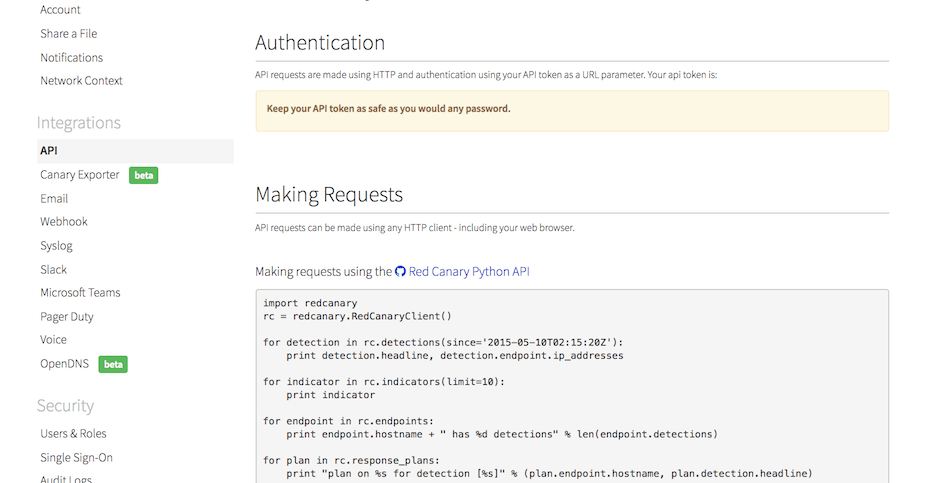The width and height of the screenshot is (945, 483).
Task: Open the Pager Duty integration
Action: [x=67, y=317]
